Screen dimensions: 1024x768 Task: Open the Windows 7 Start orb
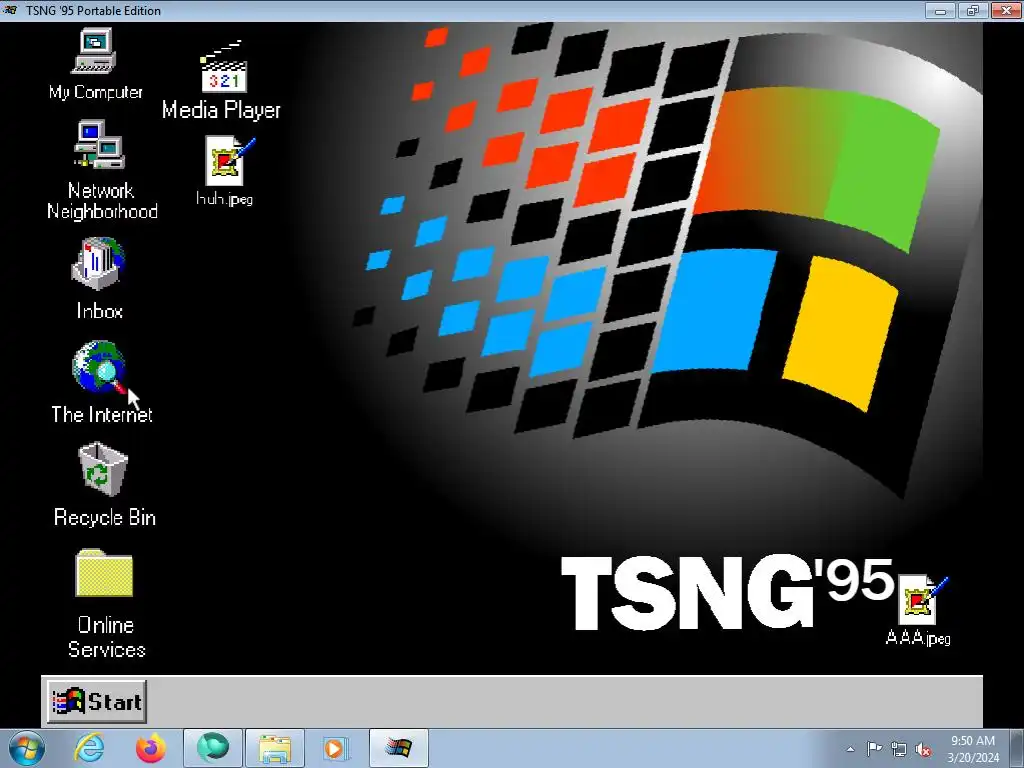click(27, 748)
